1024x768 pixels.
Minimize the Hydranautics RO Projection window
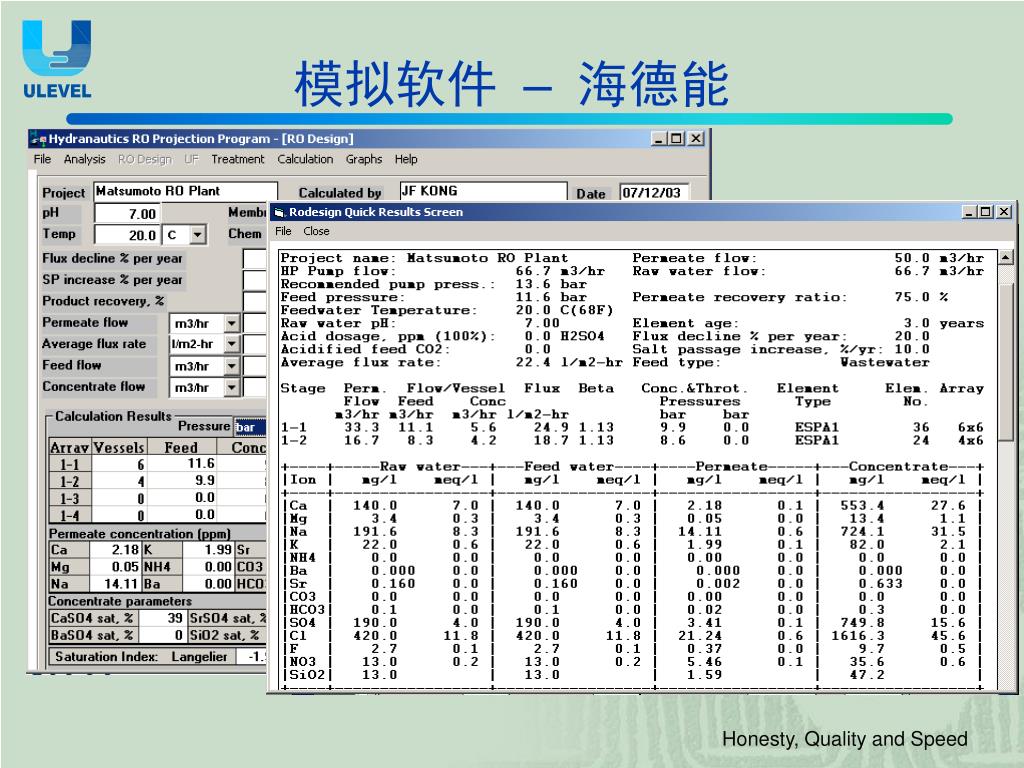(x=658, y=138)
